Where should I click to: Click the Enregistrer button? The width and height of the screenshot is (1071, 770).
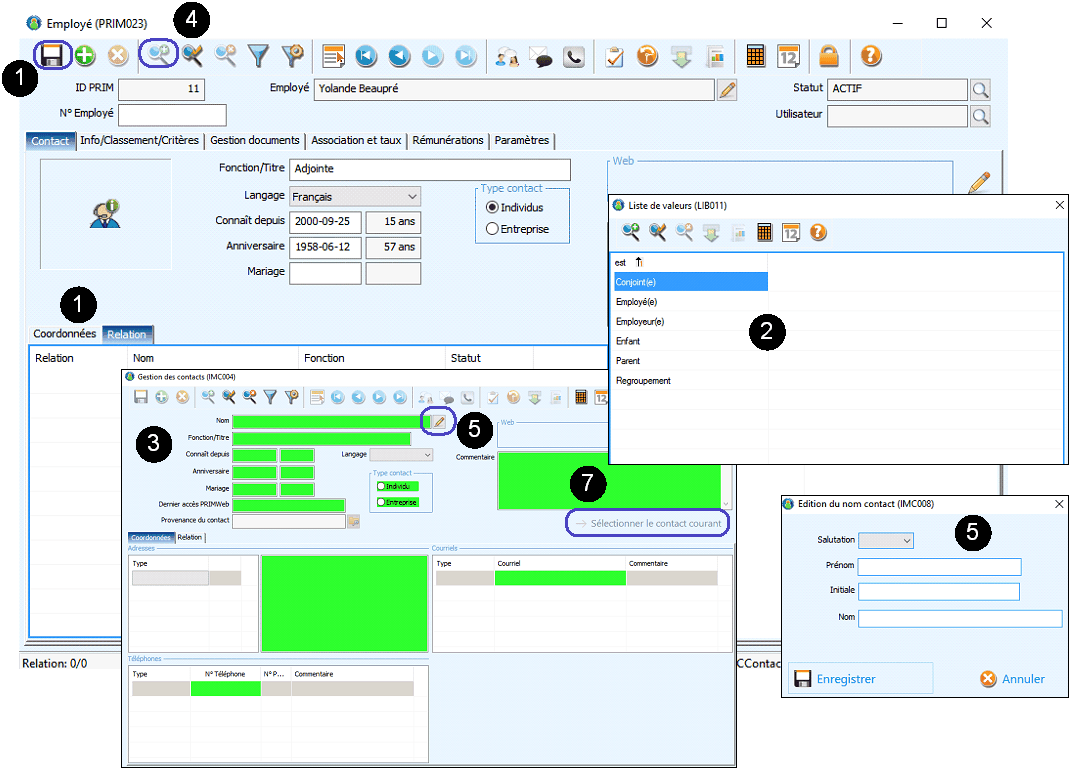(x=860, y=679)
